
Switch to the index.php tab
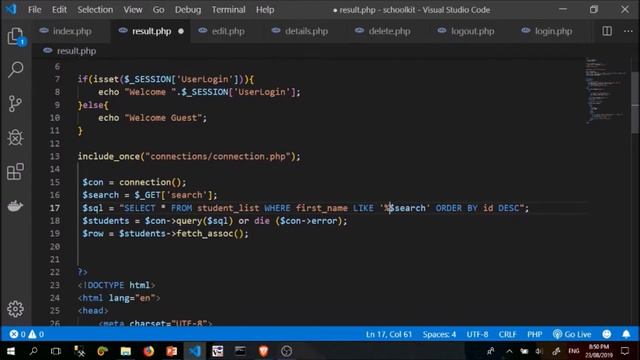[x=71, y=31]
